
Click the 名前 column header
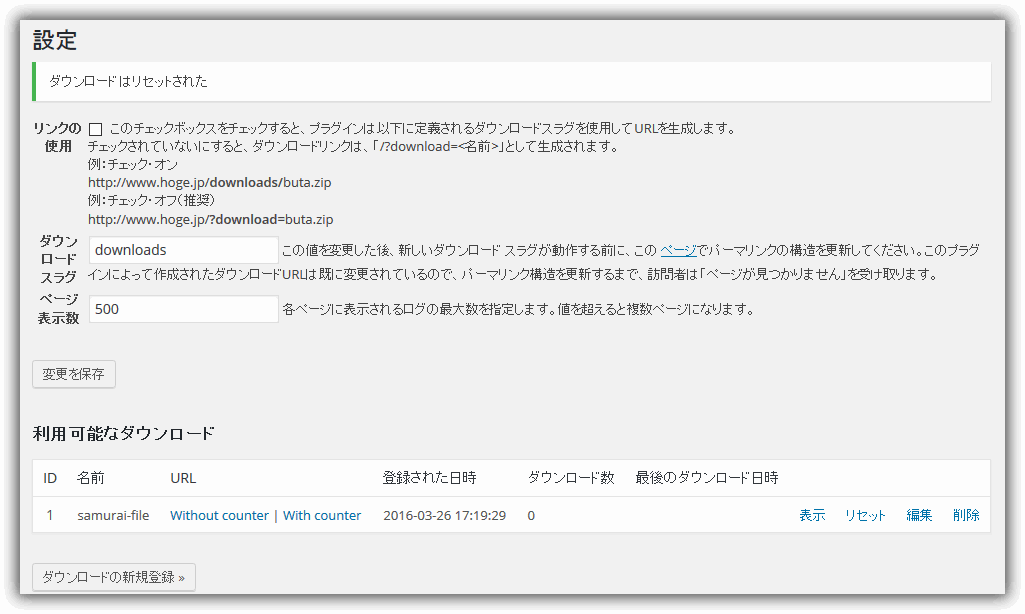click(x=90, y=478)
